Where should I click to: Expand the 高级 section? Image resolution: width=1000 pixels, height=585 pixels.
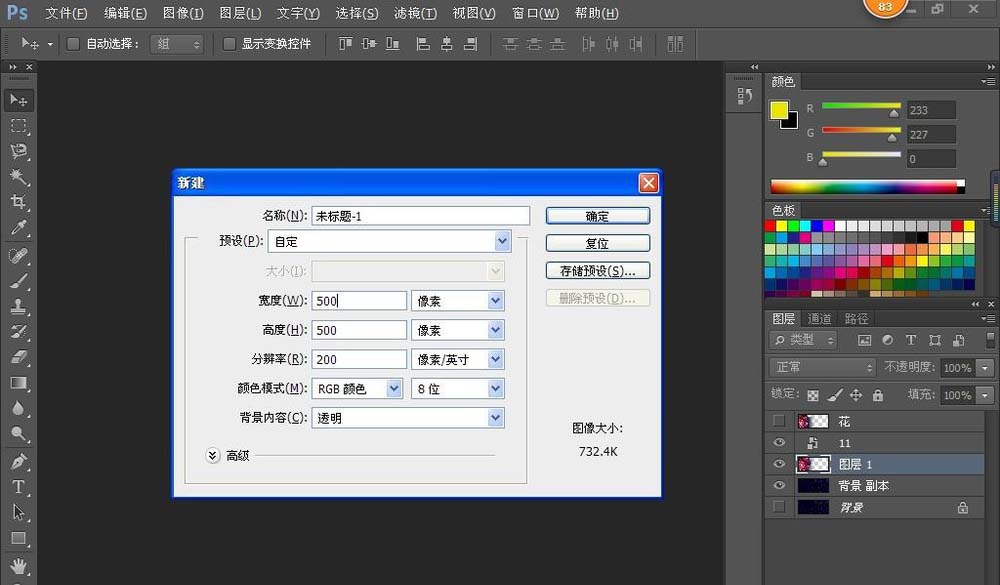click(x=212, y=455)
